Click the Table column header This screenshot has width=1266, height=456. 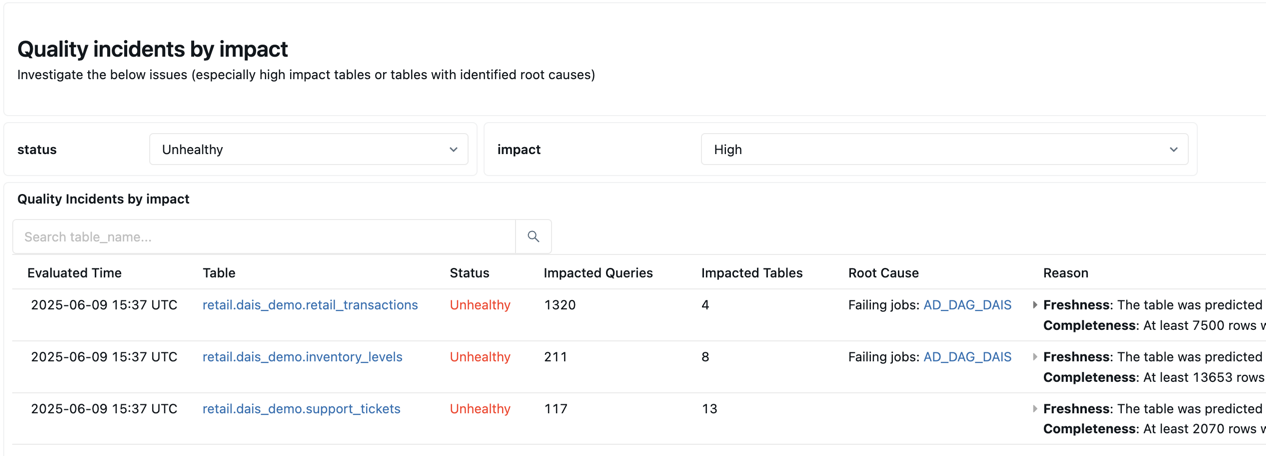point(219,273)
